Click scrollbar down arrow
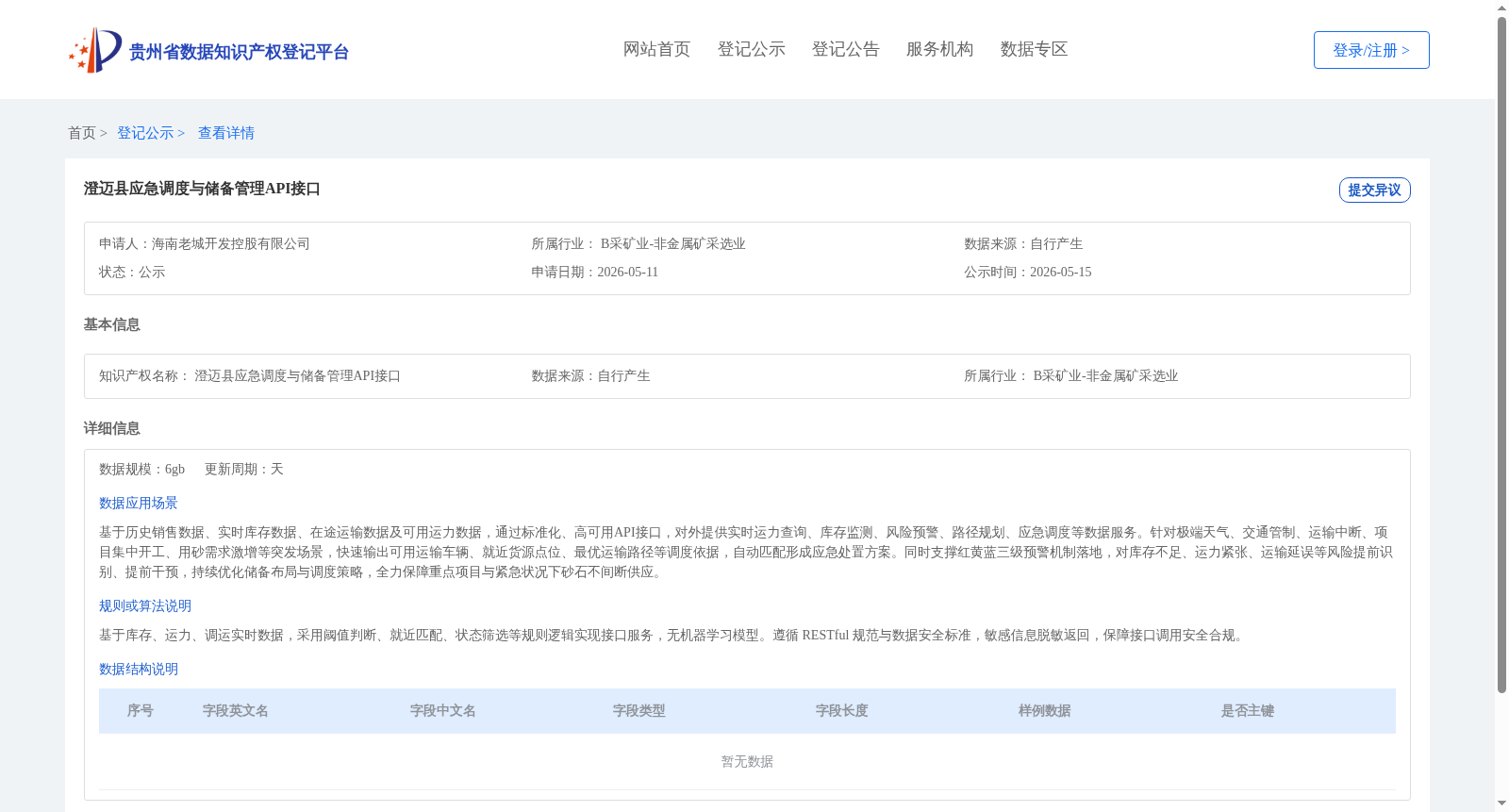The image size is (1509, 812). 1501,804
